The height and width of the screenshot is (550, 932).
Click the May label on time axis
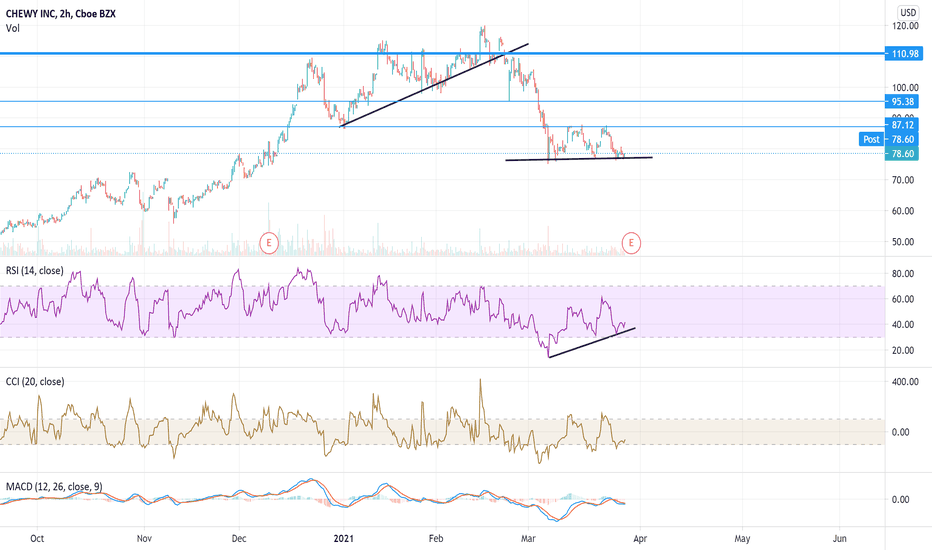point(742,539)
